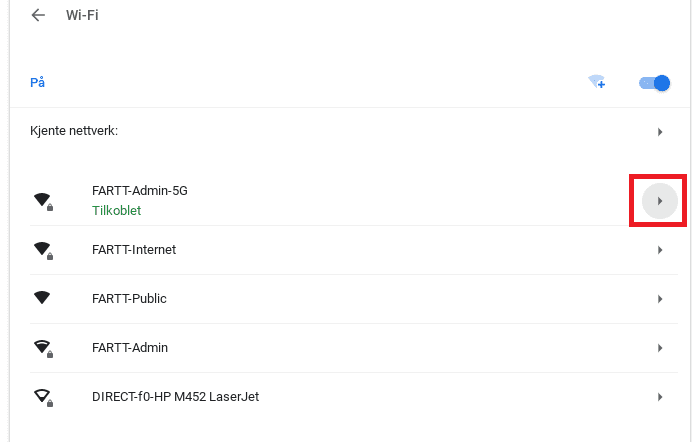Open details arrow for DIRECT-f0-HP M452 LaserJet
The height and width of the screenshot is (442, 694).
(660, 397)
